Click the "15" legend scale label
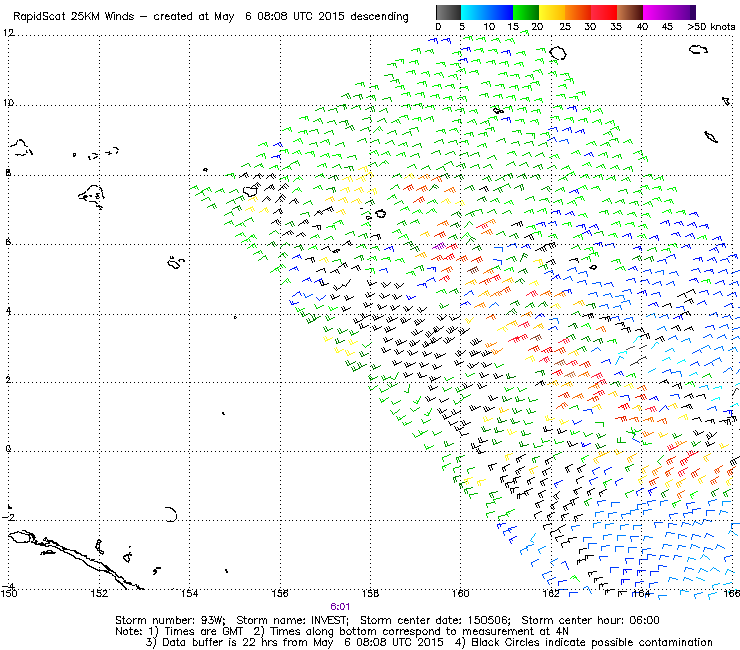 pyautogui.click(x=513, y=27)
